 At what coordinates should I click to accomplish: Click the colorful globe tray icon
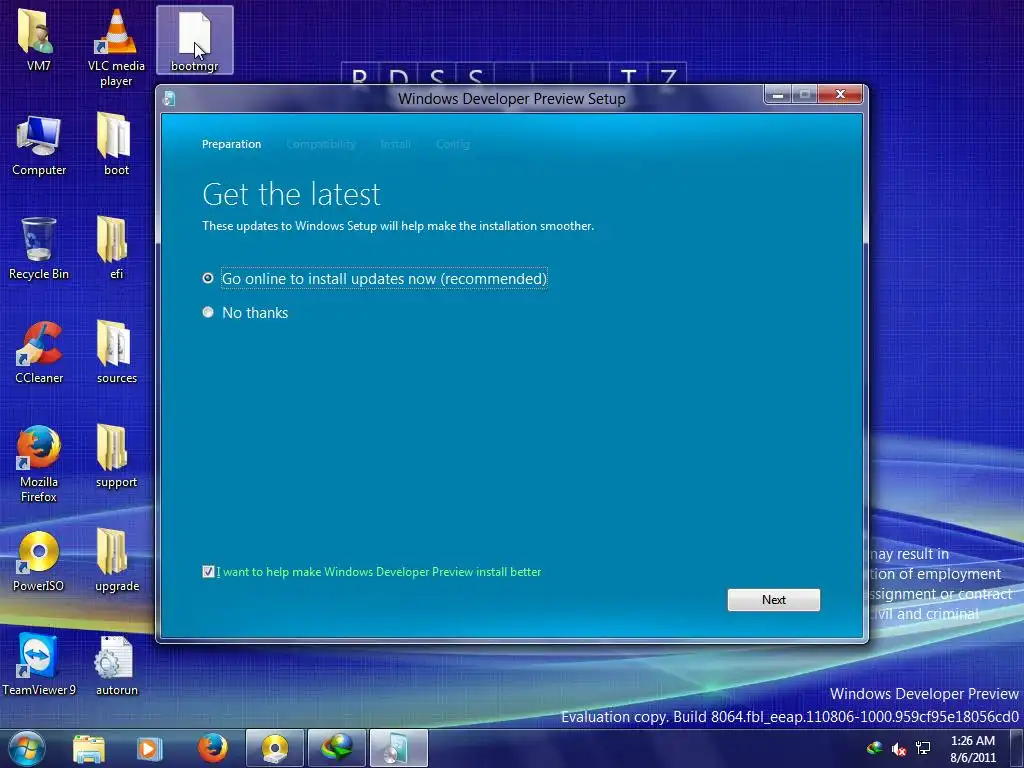pyautogui.click(x=874, y=748)
